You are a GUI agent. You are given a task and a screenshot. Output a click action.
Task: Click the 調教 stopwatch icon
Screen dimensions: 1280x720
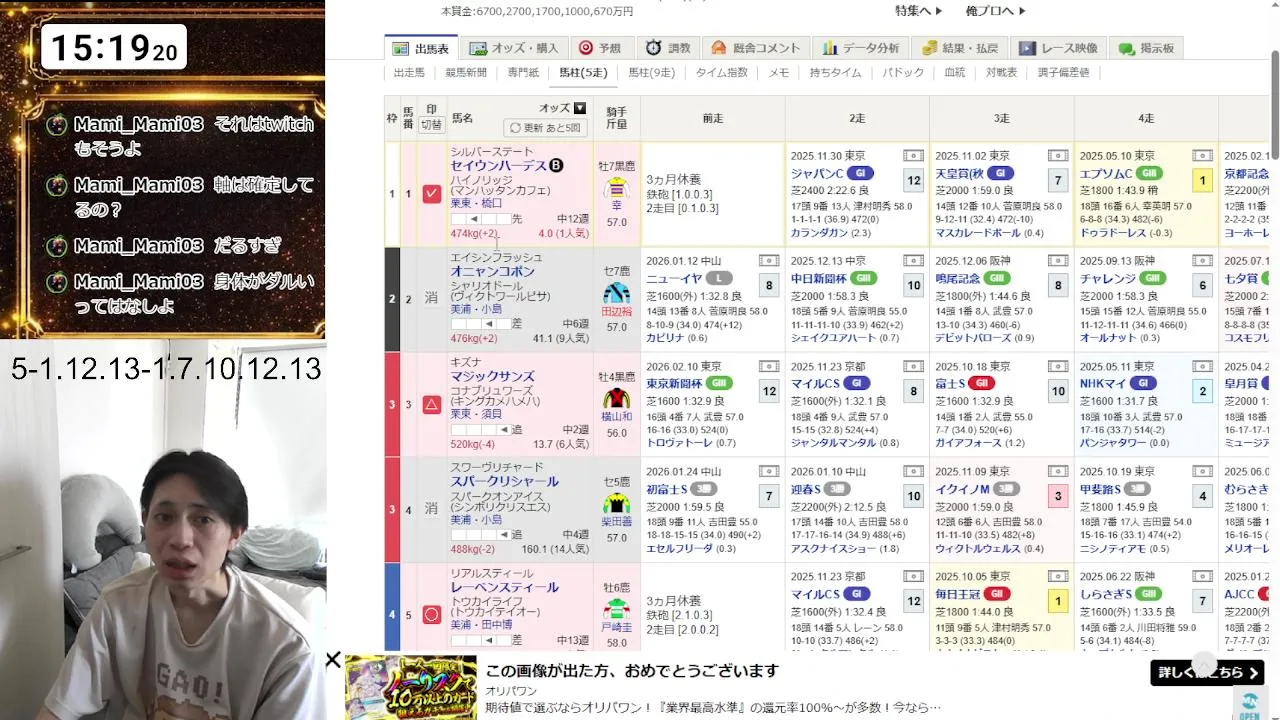point(653,48)
